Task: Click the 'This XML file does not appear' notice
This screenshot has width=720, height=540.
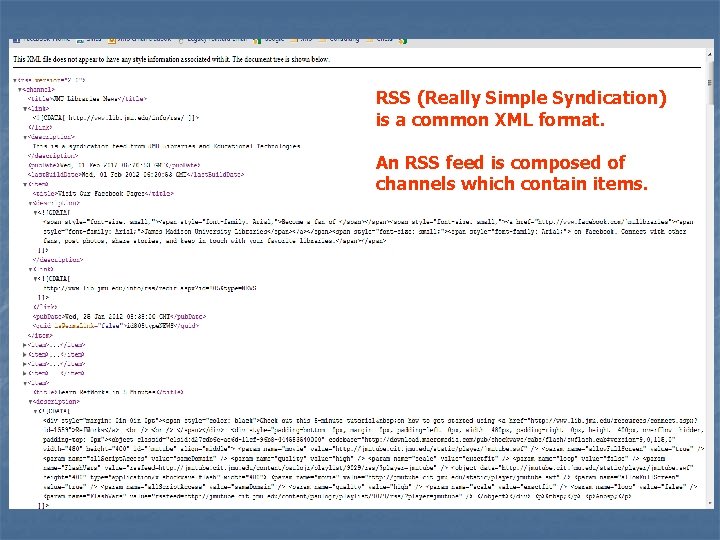Action: point(171,59)
